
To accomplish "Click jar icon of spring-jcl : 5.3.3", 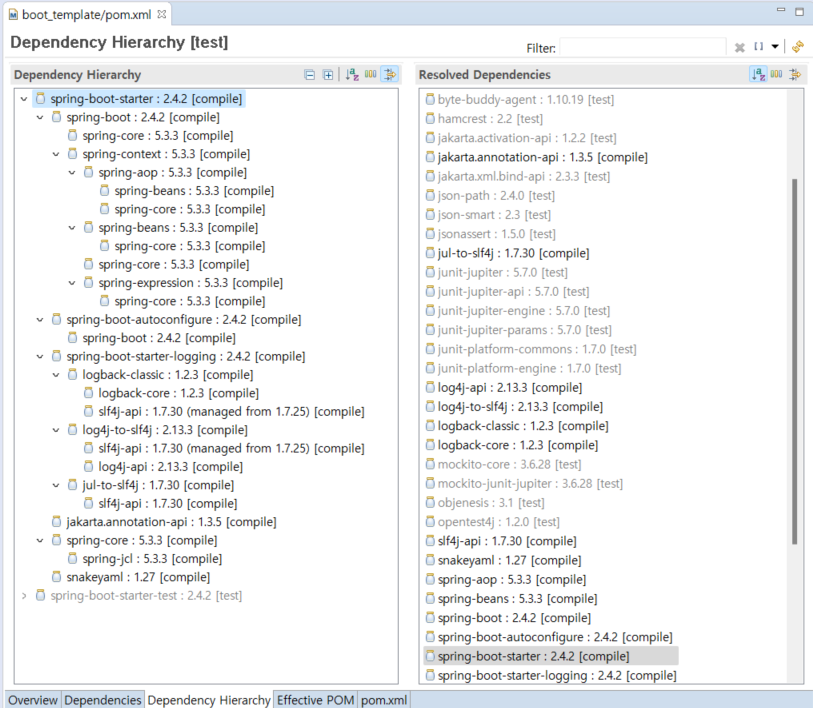I will (x=73, y=559).
